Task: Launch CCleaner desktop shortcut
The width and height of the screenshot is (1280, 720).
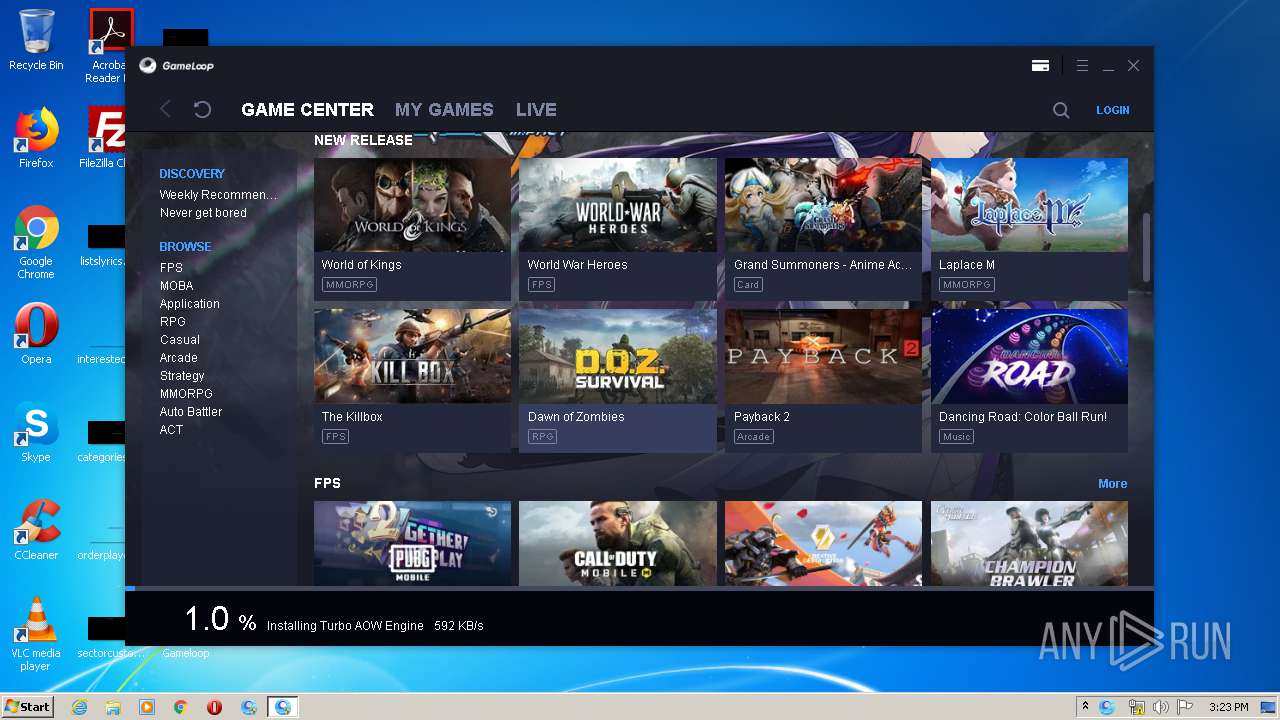Action: point(36,530)
